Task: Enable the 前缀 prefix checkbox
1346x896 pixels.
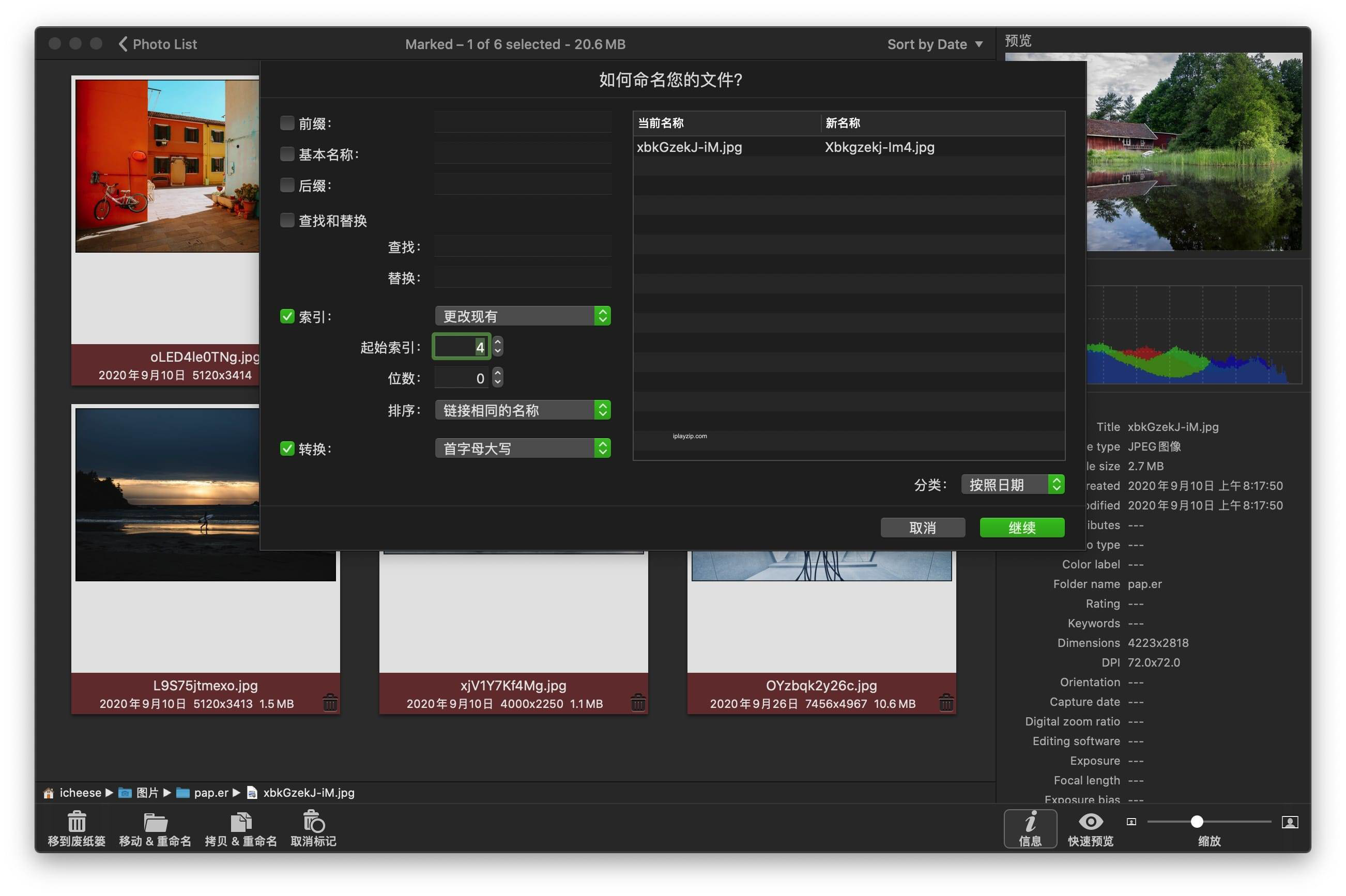Action: (x=287, y=123)
